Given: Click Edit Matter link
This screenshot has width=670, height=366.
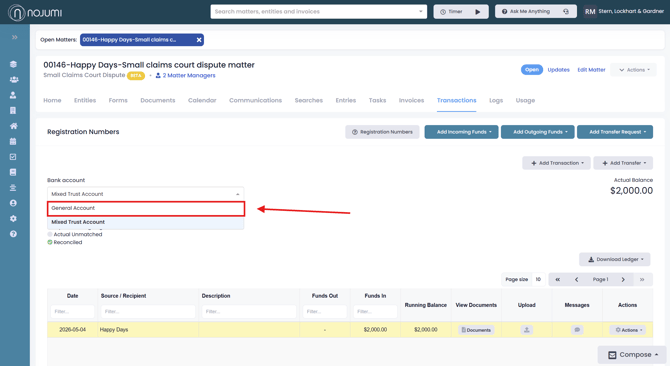Looking at the screenshot, I should pyautogui.click(x=591, y=70).
